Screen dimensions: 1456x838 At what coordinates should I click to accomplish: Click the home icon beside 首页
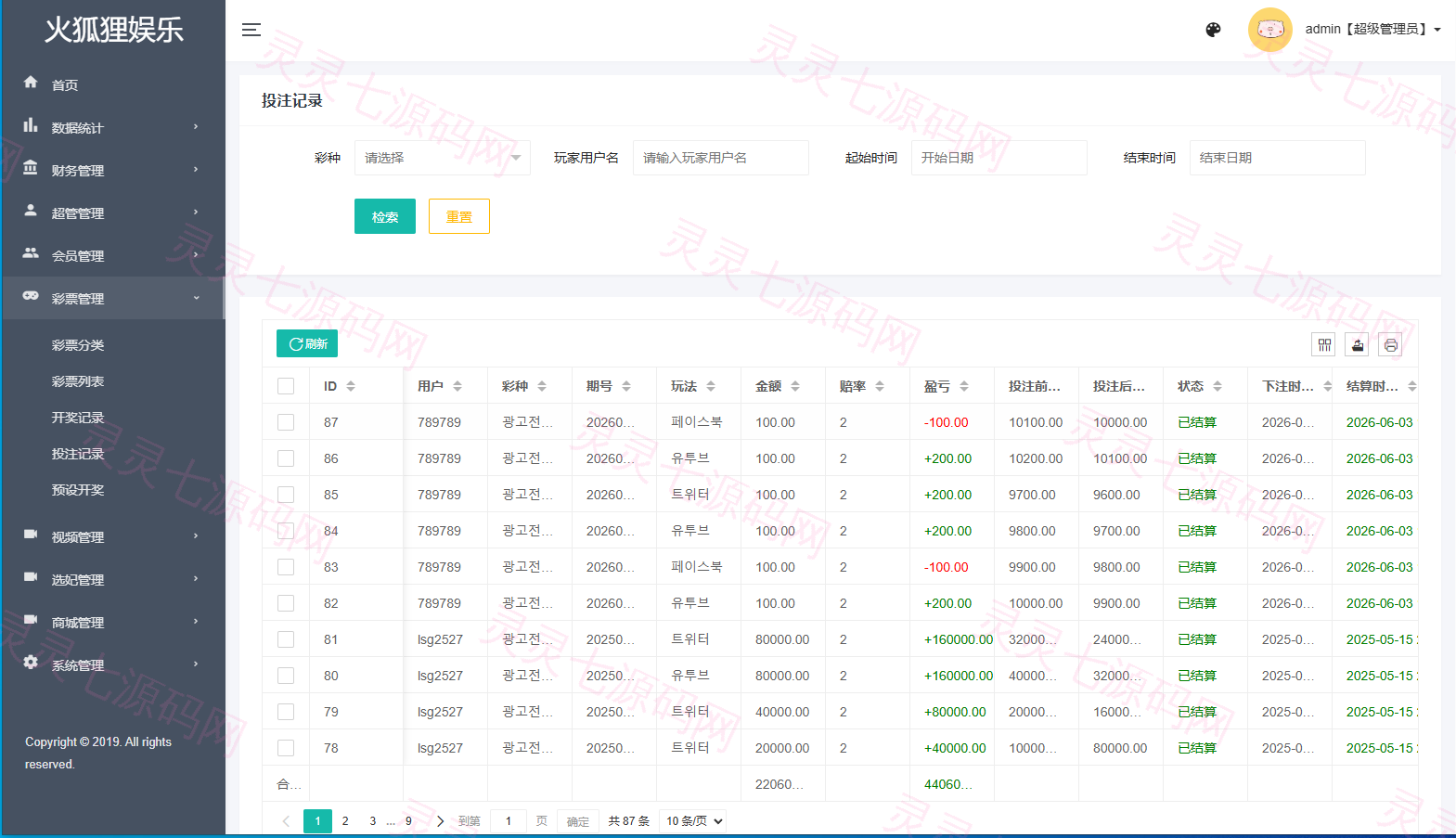31,83
